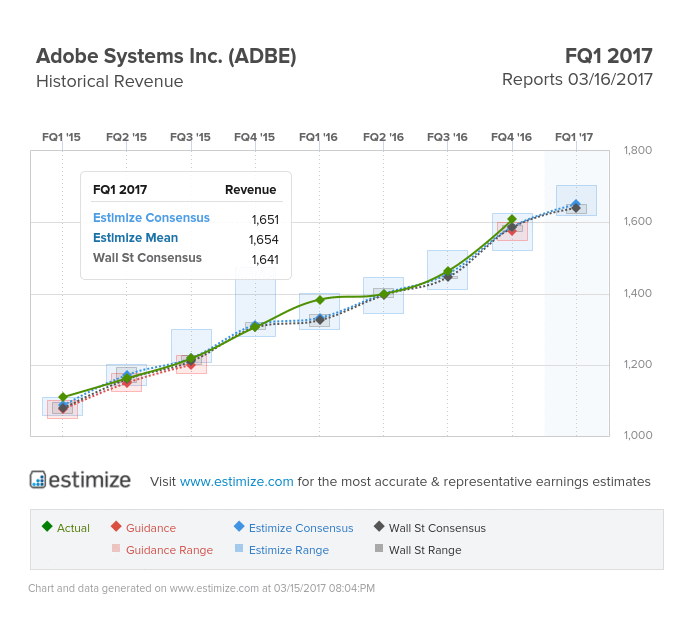The height and width of the screenshot is (620, 685).
Task: Select the Guidance legend label
Action: tap(151, 528)
